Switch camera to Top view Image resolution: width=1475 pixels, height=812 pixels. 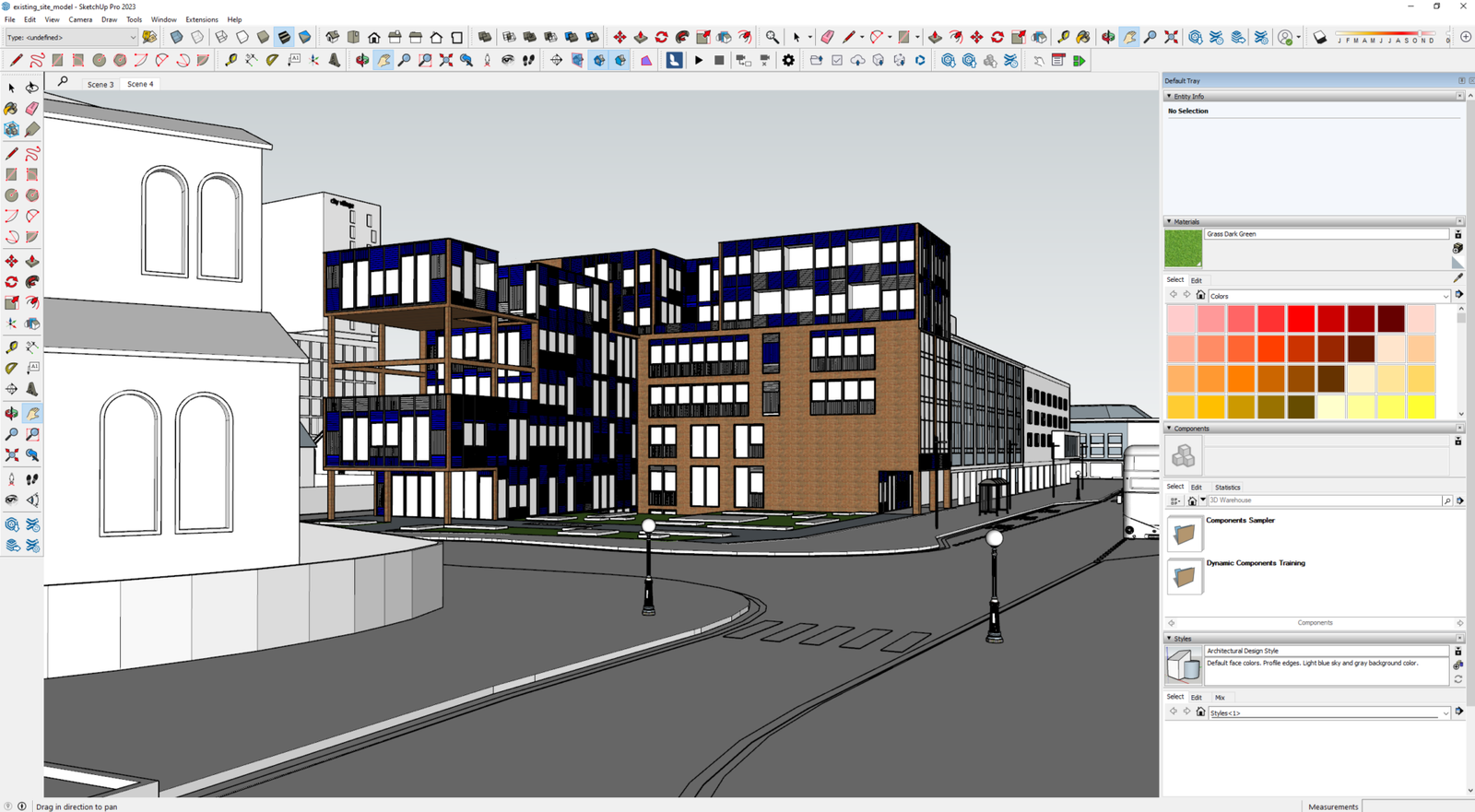pyautogui.click(x=353, y=38)
